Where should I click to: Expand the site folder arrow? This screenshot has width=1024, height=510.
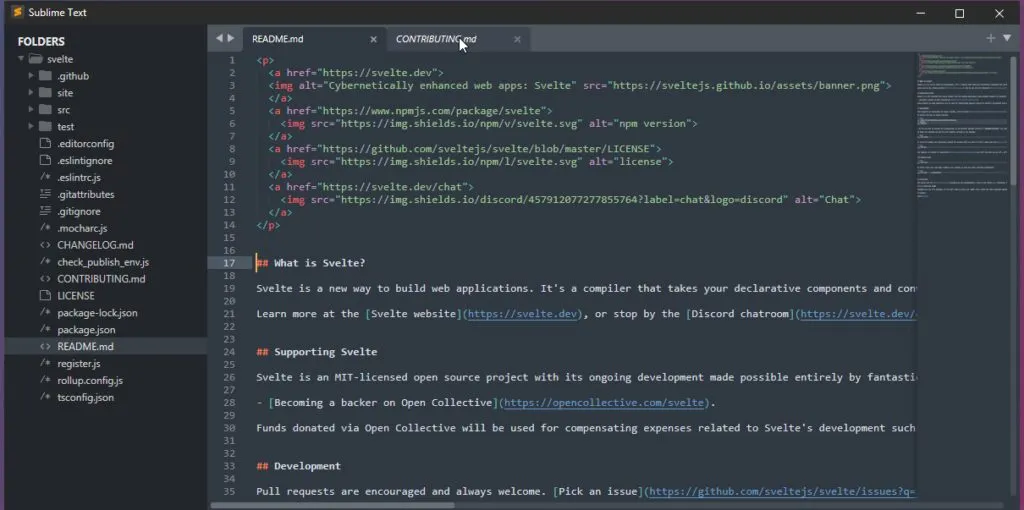pos(31,93)
